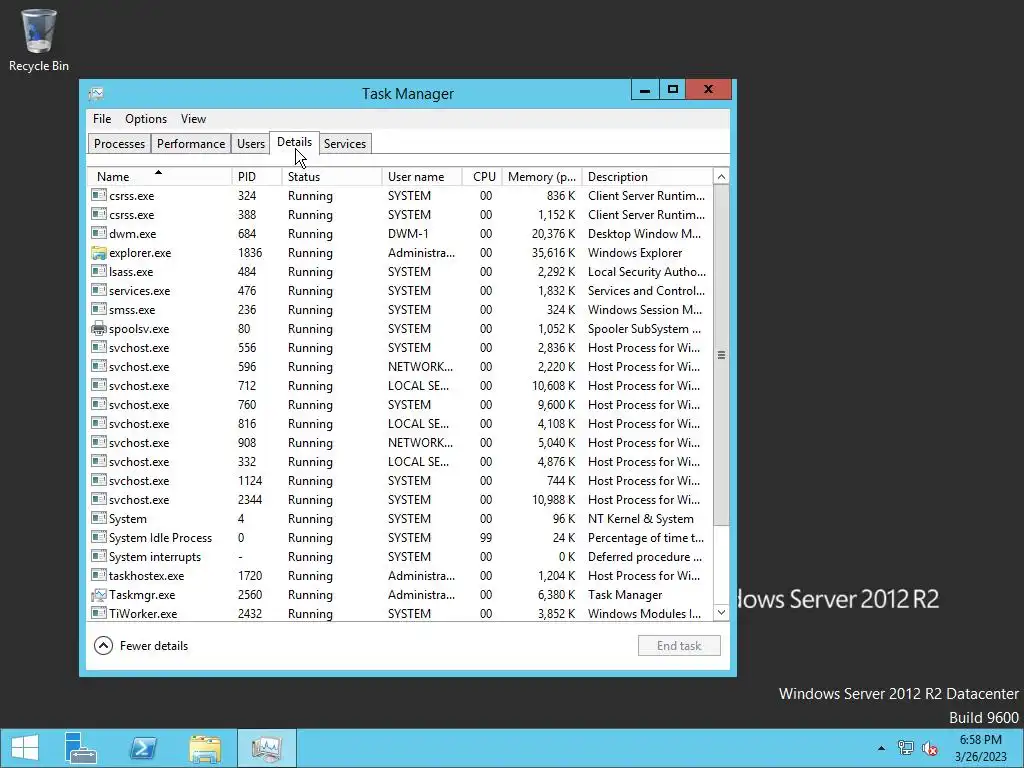This screenshot has width=1024, height=768.
Task: Select the System Idle Process name
Action: pyautogui.click(x=160, y=537)
